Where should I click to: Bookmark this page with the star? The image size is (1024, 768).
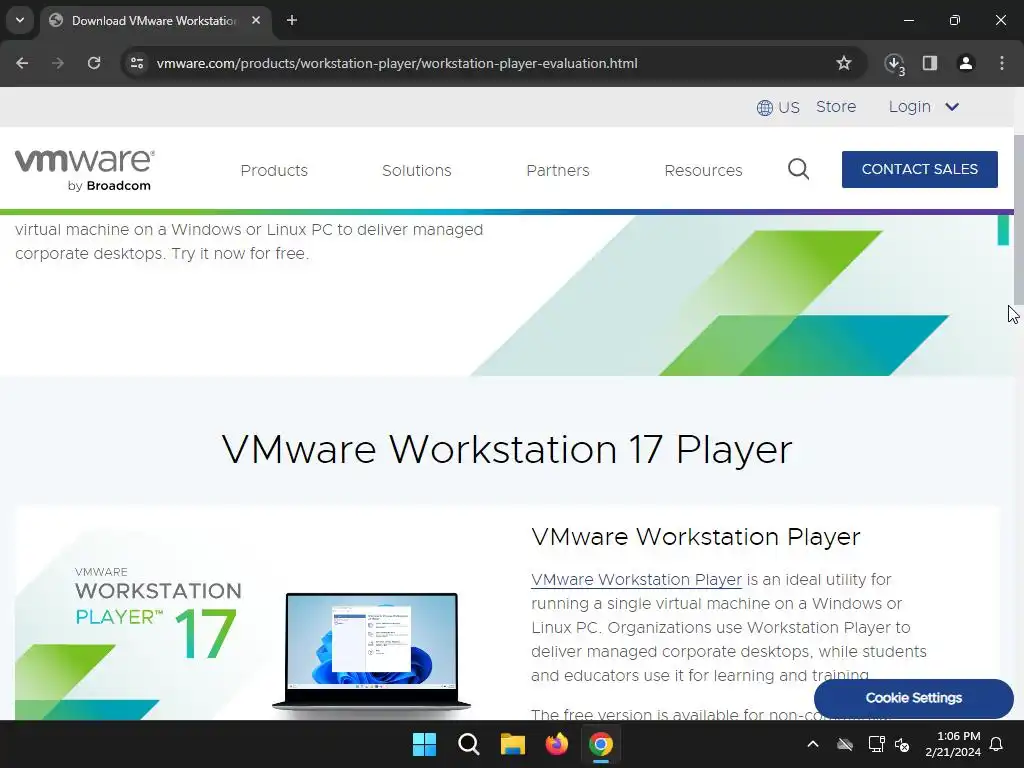(844, 63)
